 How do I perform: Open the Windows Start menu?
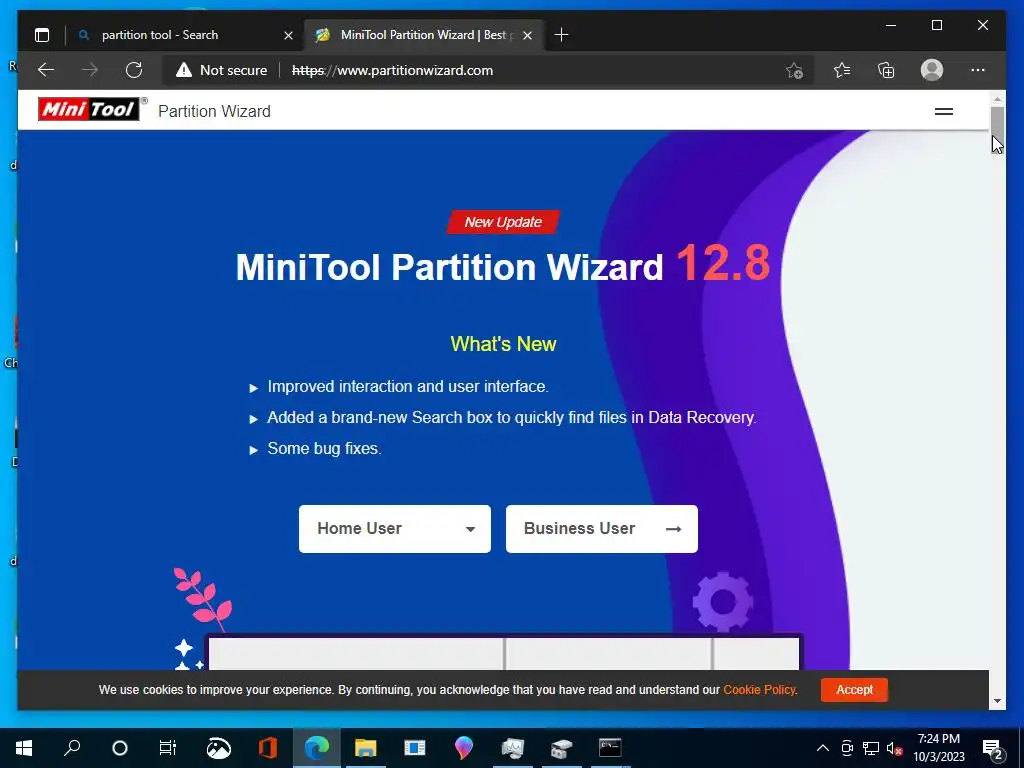pos(24,748)
